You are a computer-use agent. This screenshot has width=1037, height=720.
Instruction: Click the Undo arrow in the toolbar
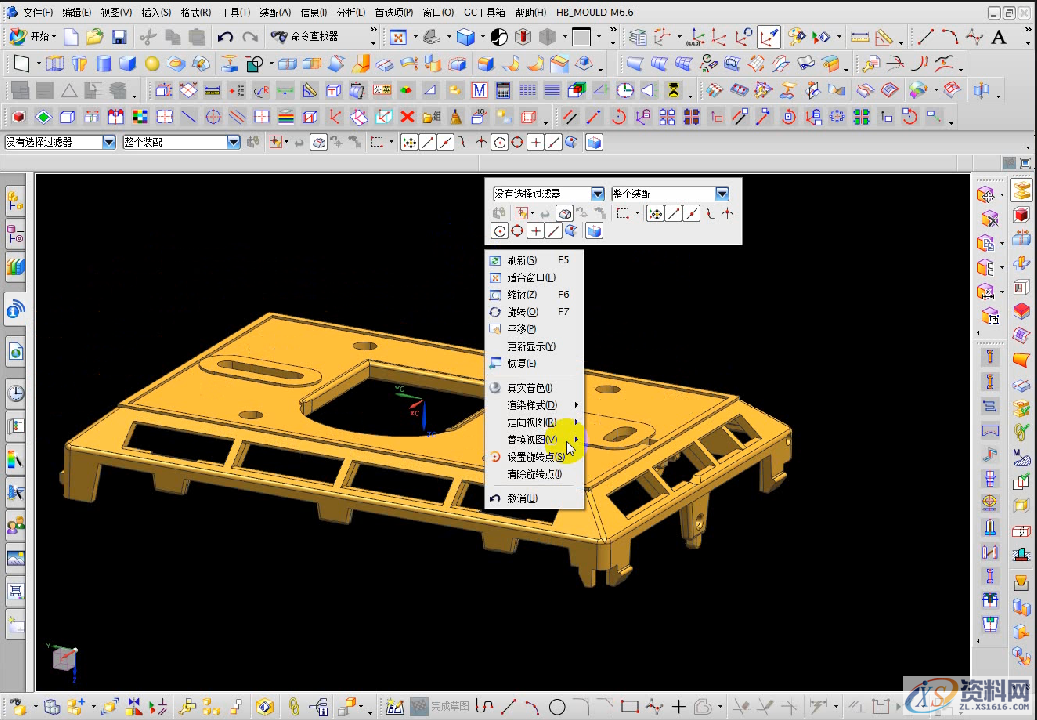click(x=225, y=37)
